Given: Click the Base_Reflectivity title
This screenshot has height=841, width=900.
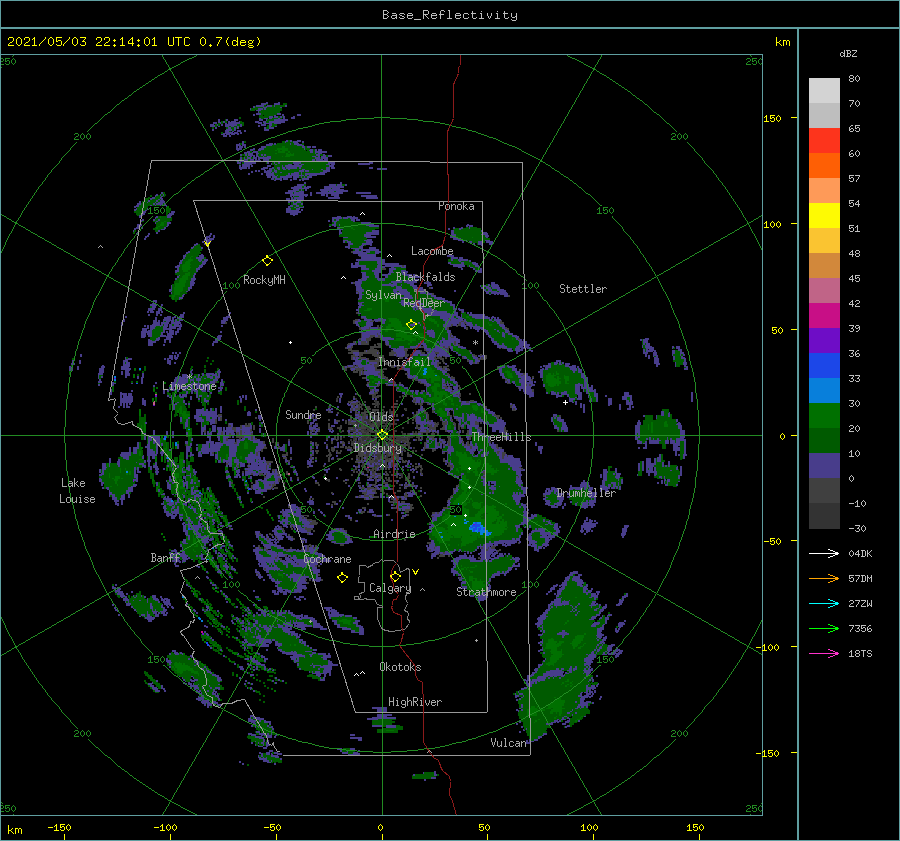Looking at the screenshot, I should click(x=450, y=15).
